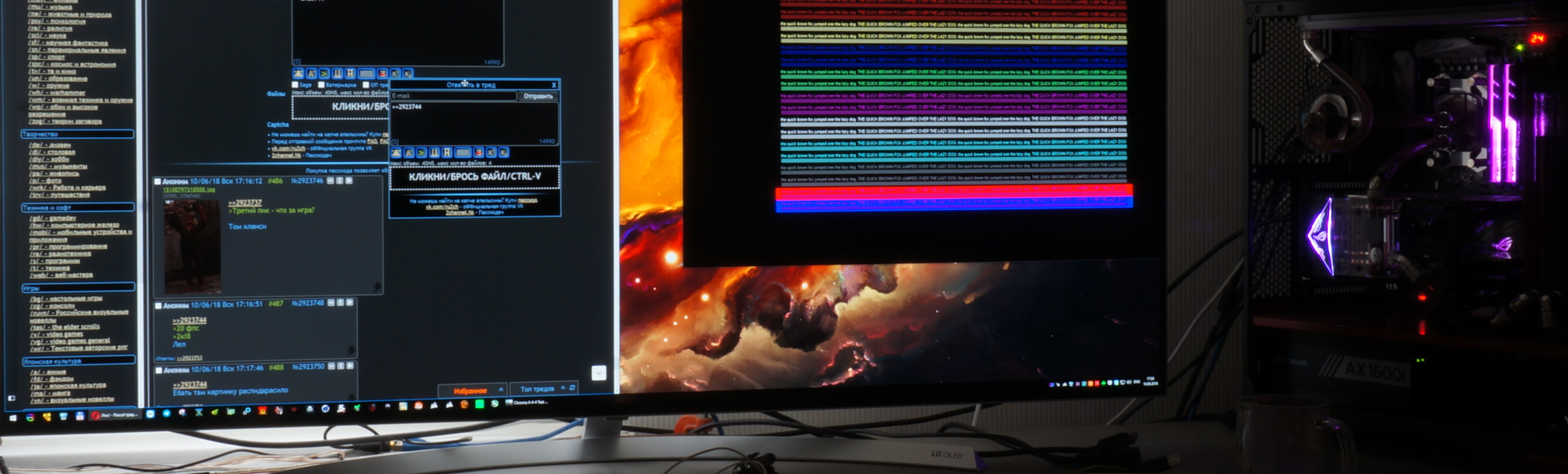This screenshot has width=1568, height=474.
Task: Hide post #486 with minus icon
Action: [330, 181]
